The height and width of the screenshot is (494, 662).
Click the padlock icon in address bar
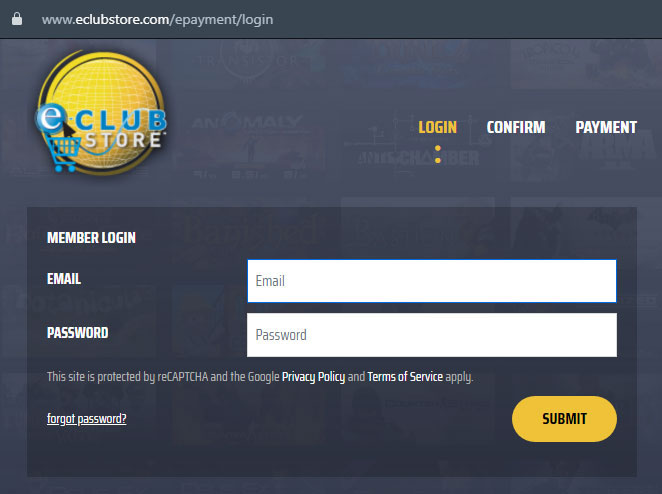point(17,19)
